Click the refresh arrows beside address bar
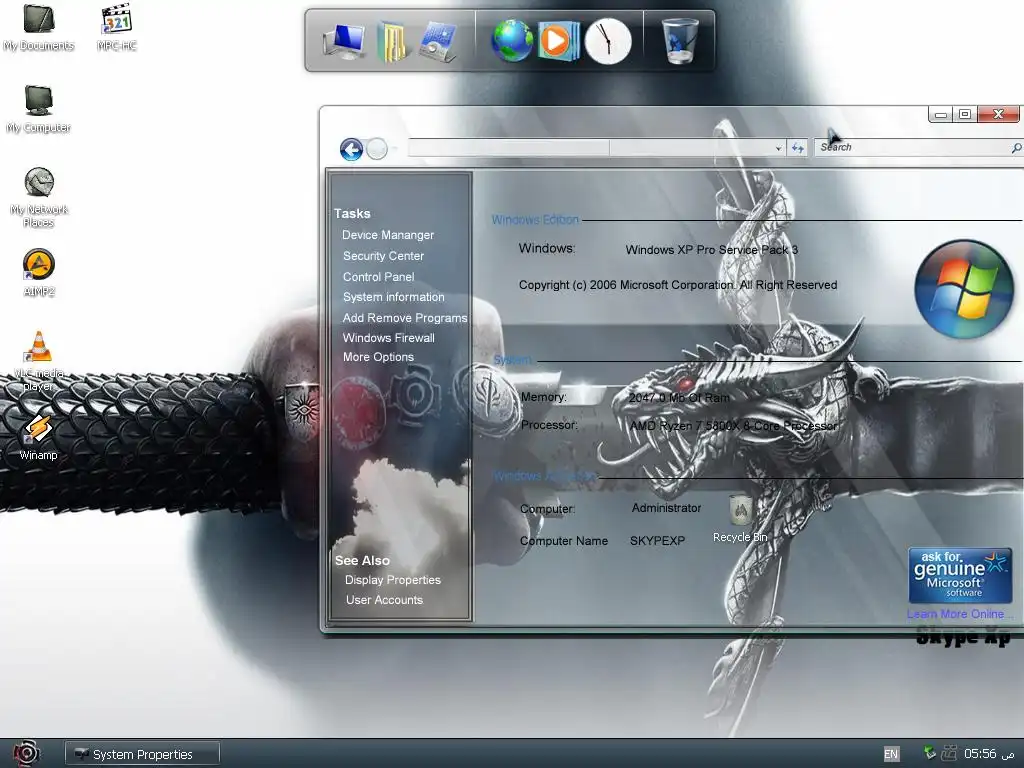Screen dimensions: 1024x768 797,148
